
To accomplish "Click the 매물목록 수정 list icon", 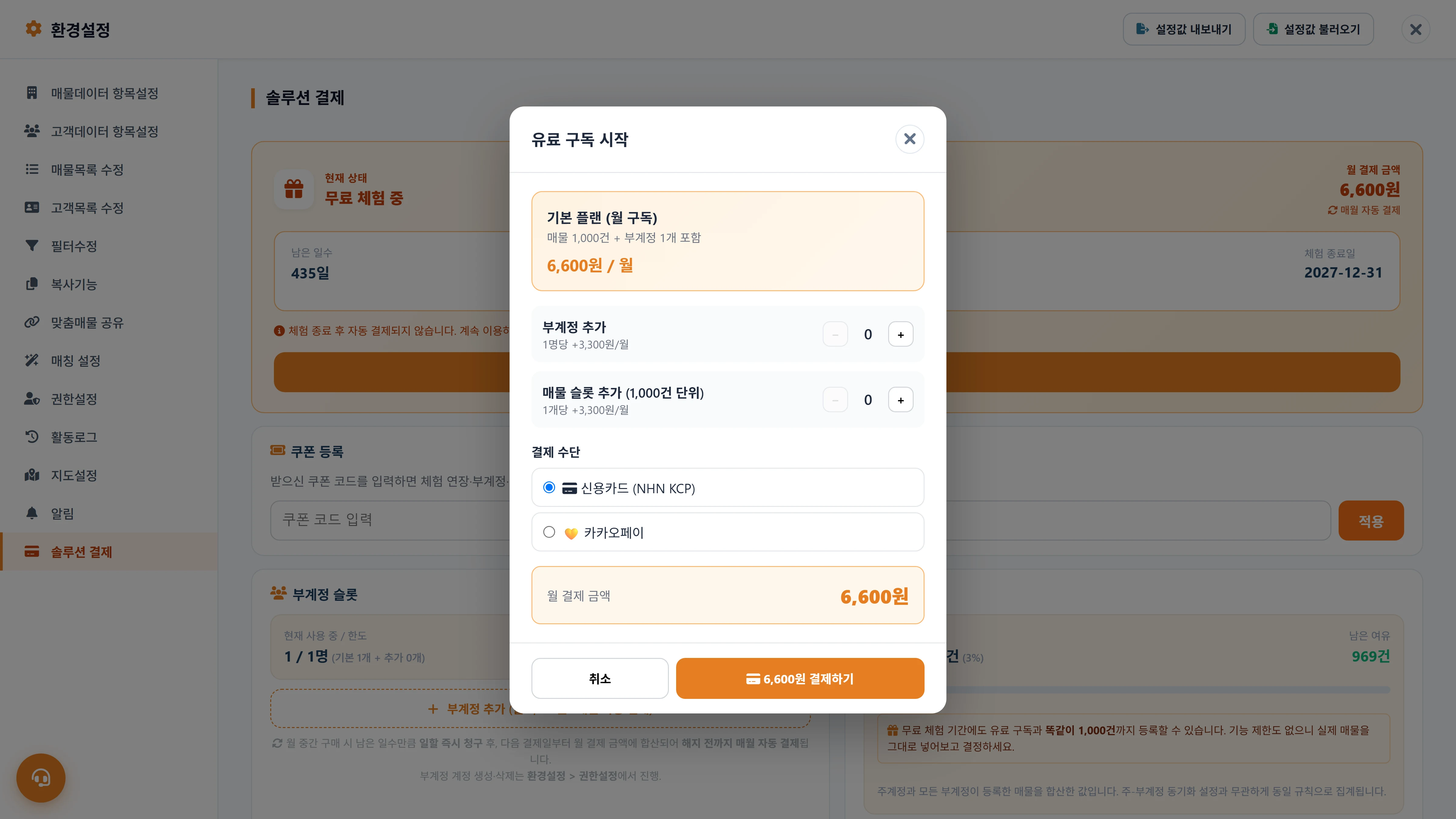I will click(x=32, y=169).
